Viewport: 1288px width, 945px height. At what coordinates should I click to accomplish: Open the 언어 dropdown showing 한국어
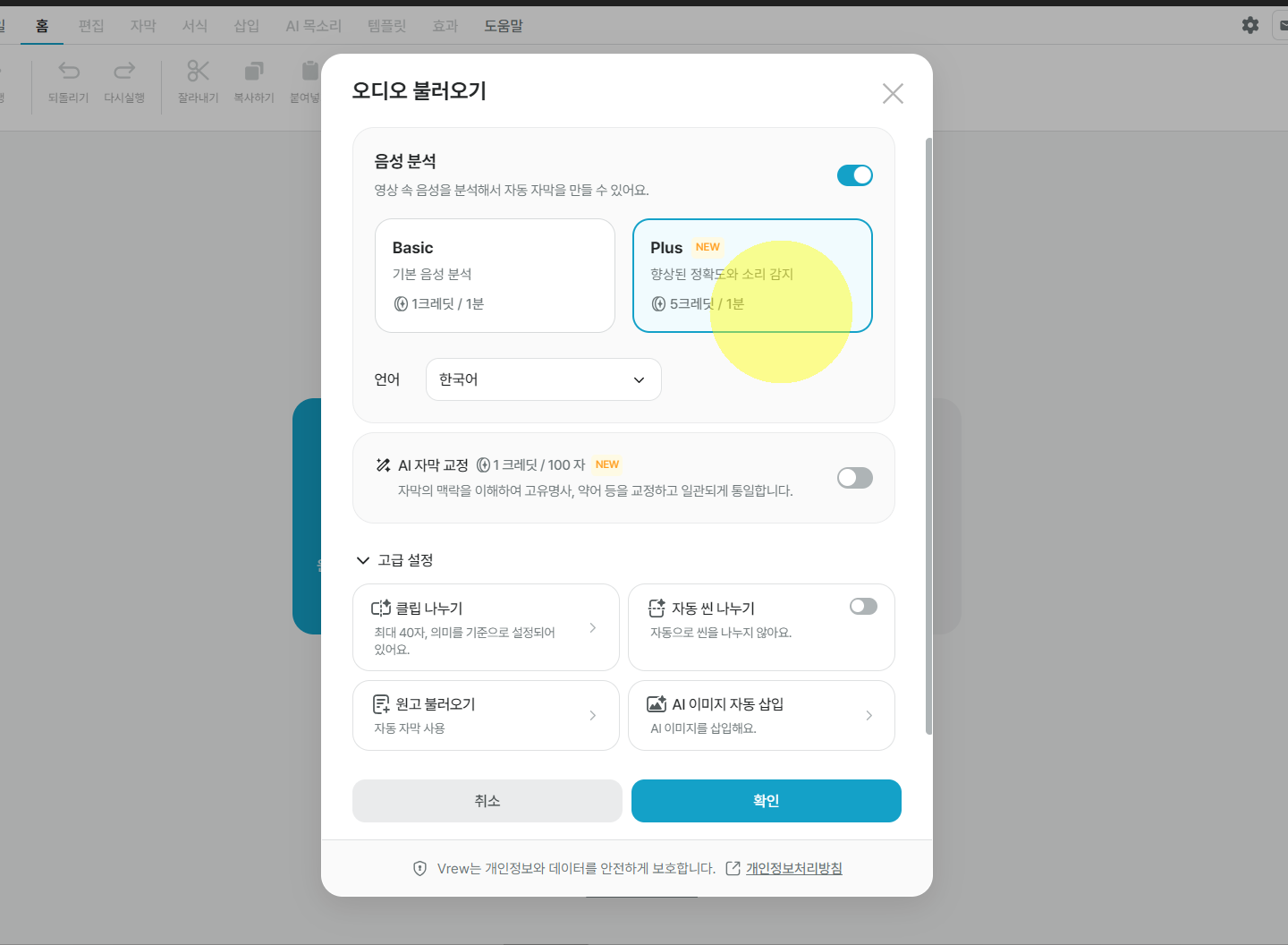[544, 379]
